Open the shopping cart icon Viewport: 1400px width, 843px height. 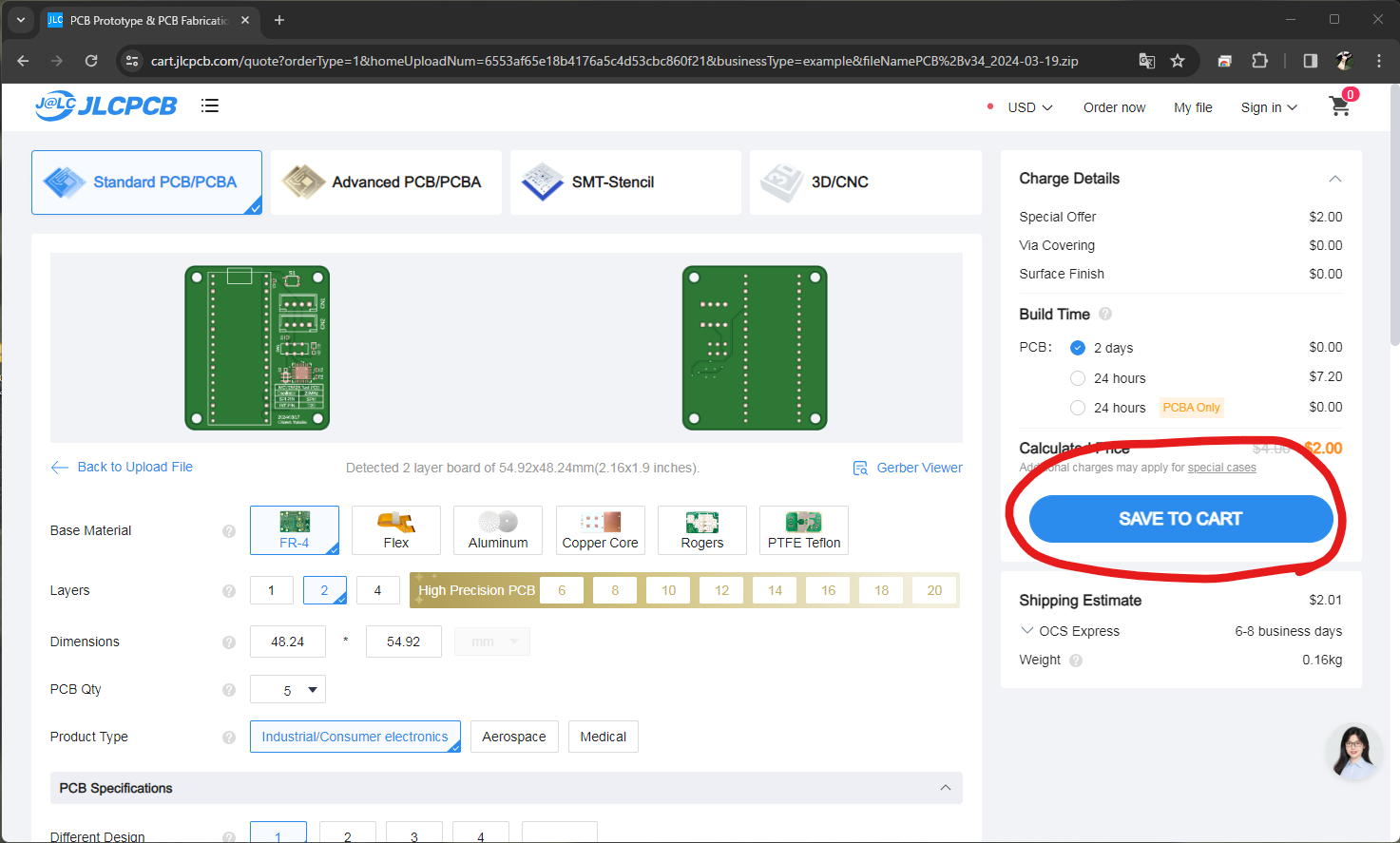click(x=1340, y=107)
